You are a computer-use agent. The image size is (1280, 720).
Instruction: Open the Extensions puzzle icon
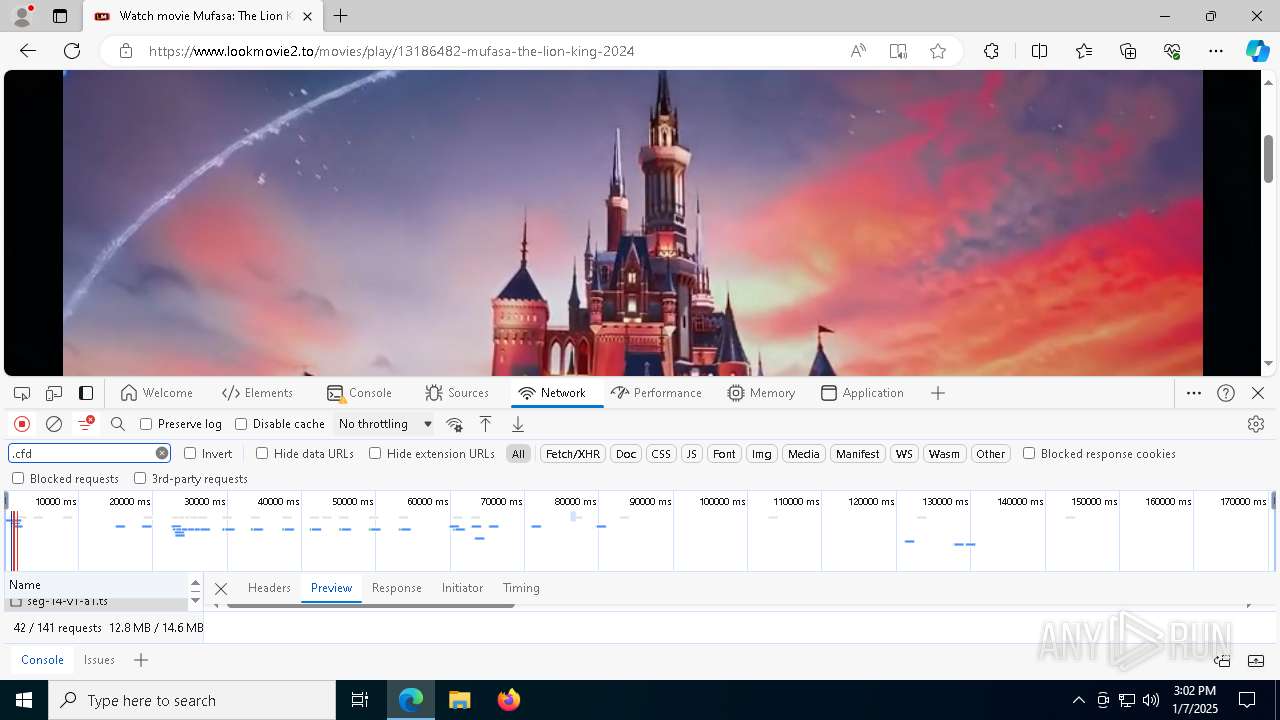991,51
